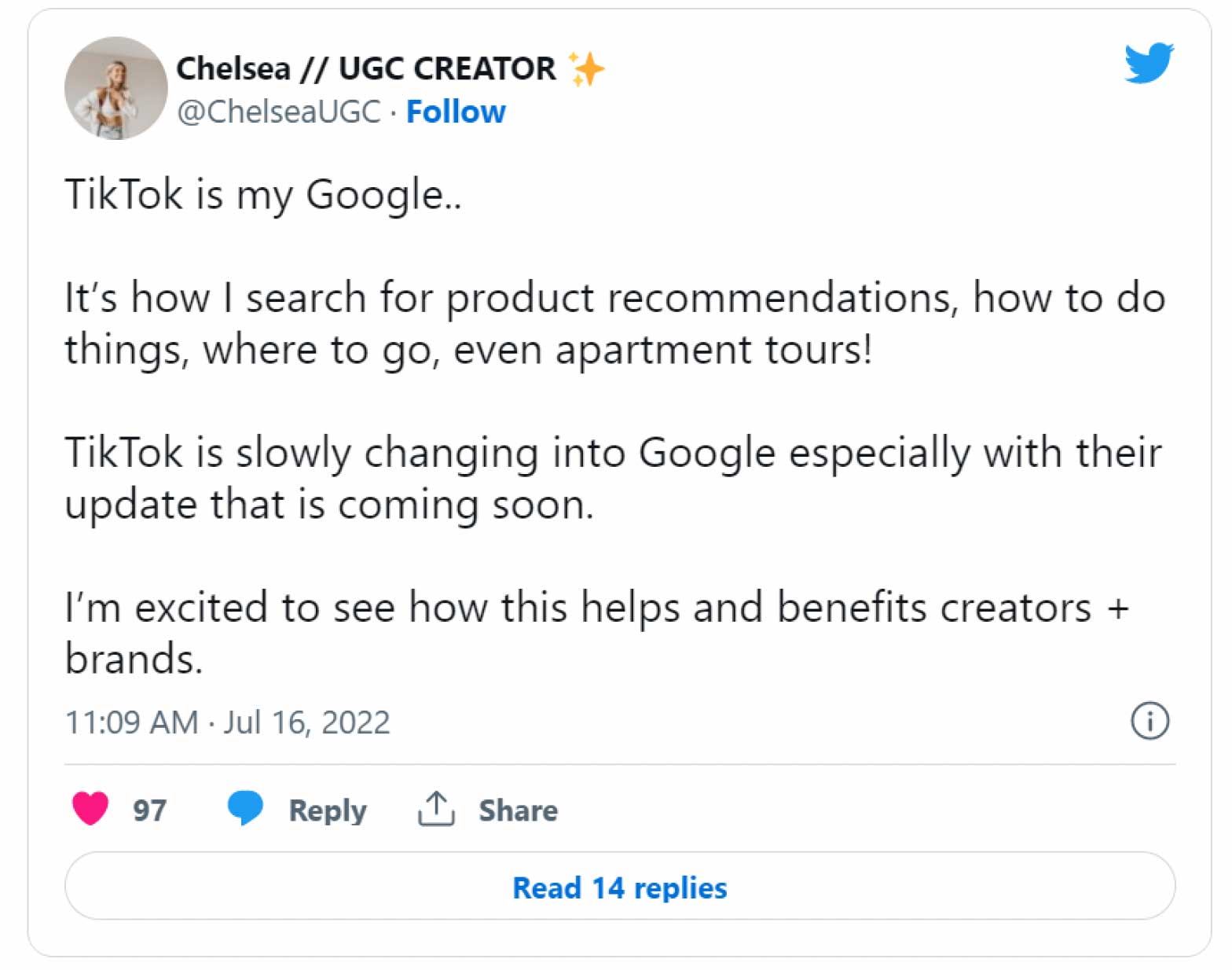Open the Read 14 replies button
Image resolution: width=1232 pixels, height=970 pixels.
coord(620,886)
